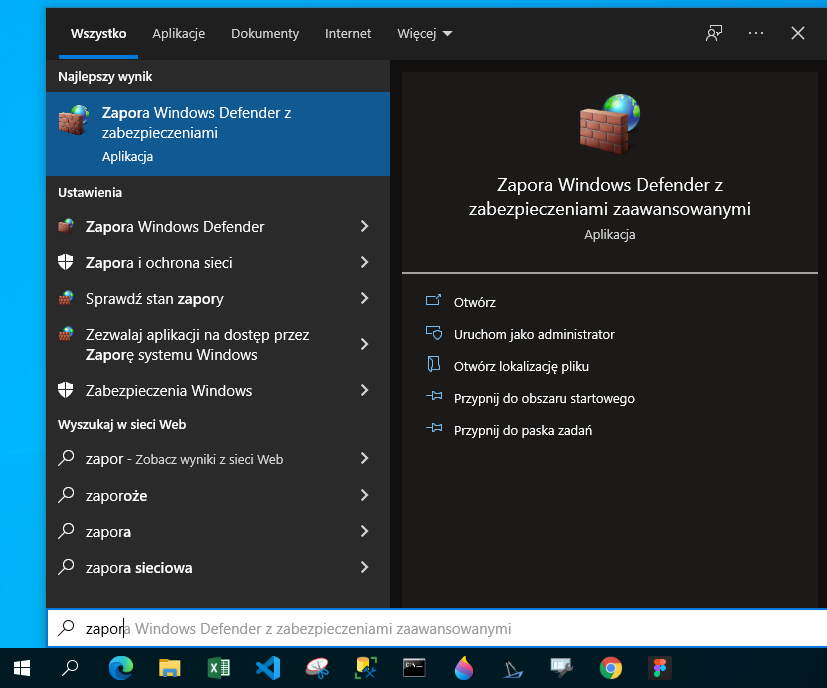
Task: Click the Otwórz open icon
Action: [434, 301]
